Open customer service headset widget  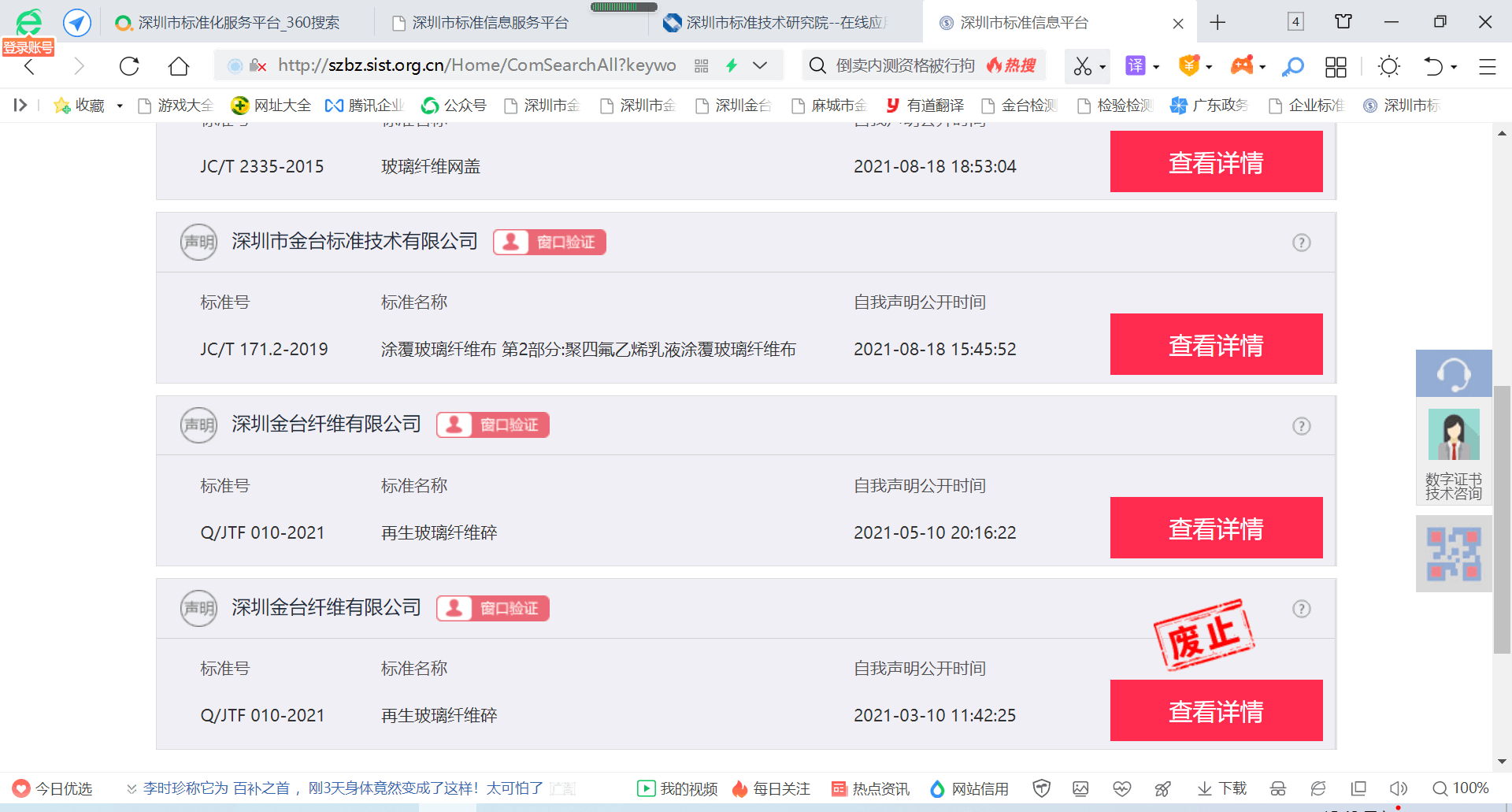1454,373
